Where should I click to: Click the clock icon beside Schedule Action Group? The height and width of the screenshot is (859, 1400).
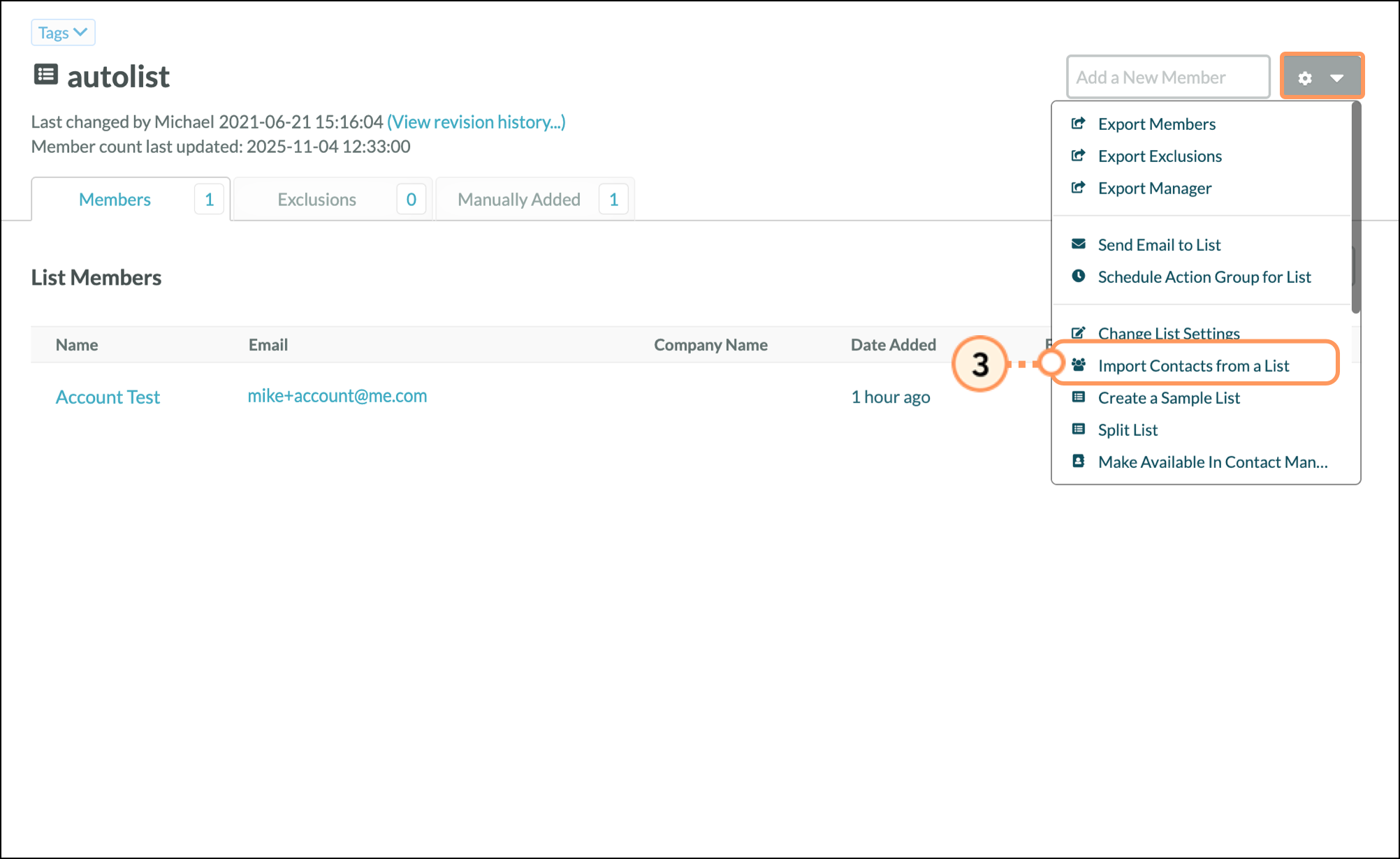tap(1078, 277)
